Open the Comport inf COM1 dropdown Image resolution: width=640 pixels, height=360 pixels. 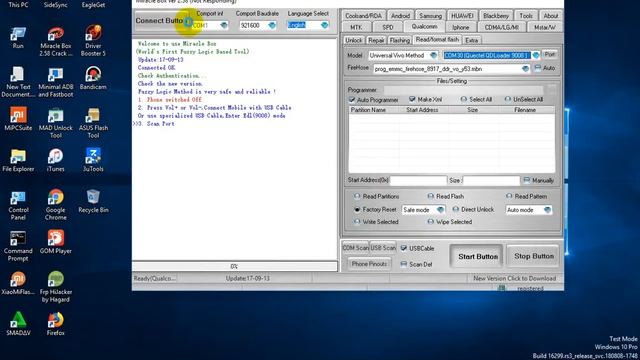tap(224, 25)
